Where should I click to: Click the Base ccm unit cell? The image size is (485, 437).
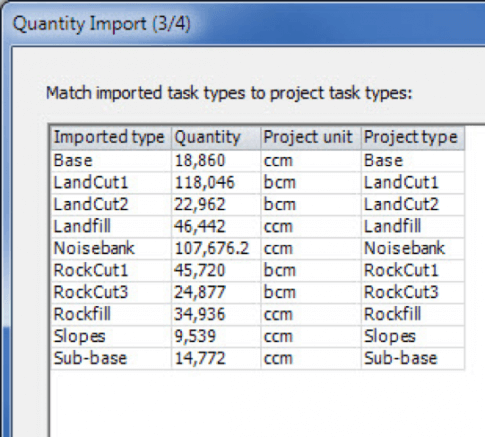311,161
